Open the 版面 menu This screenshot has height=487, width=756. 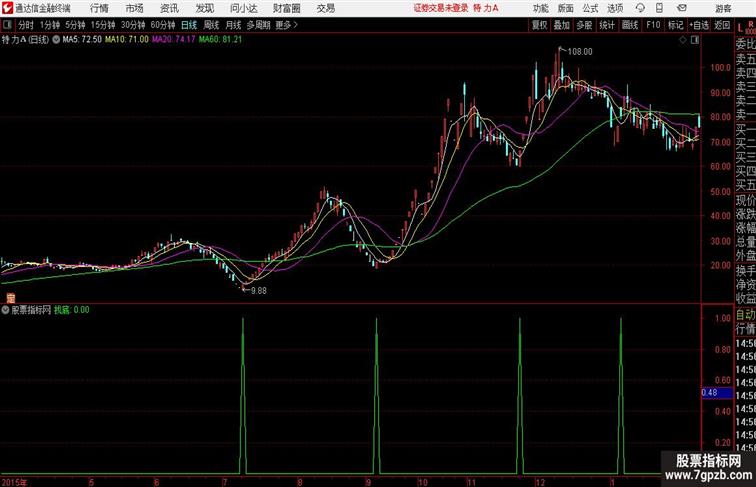[566, 8]
